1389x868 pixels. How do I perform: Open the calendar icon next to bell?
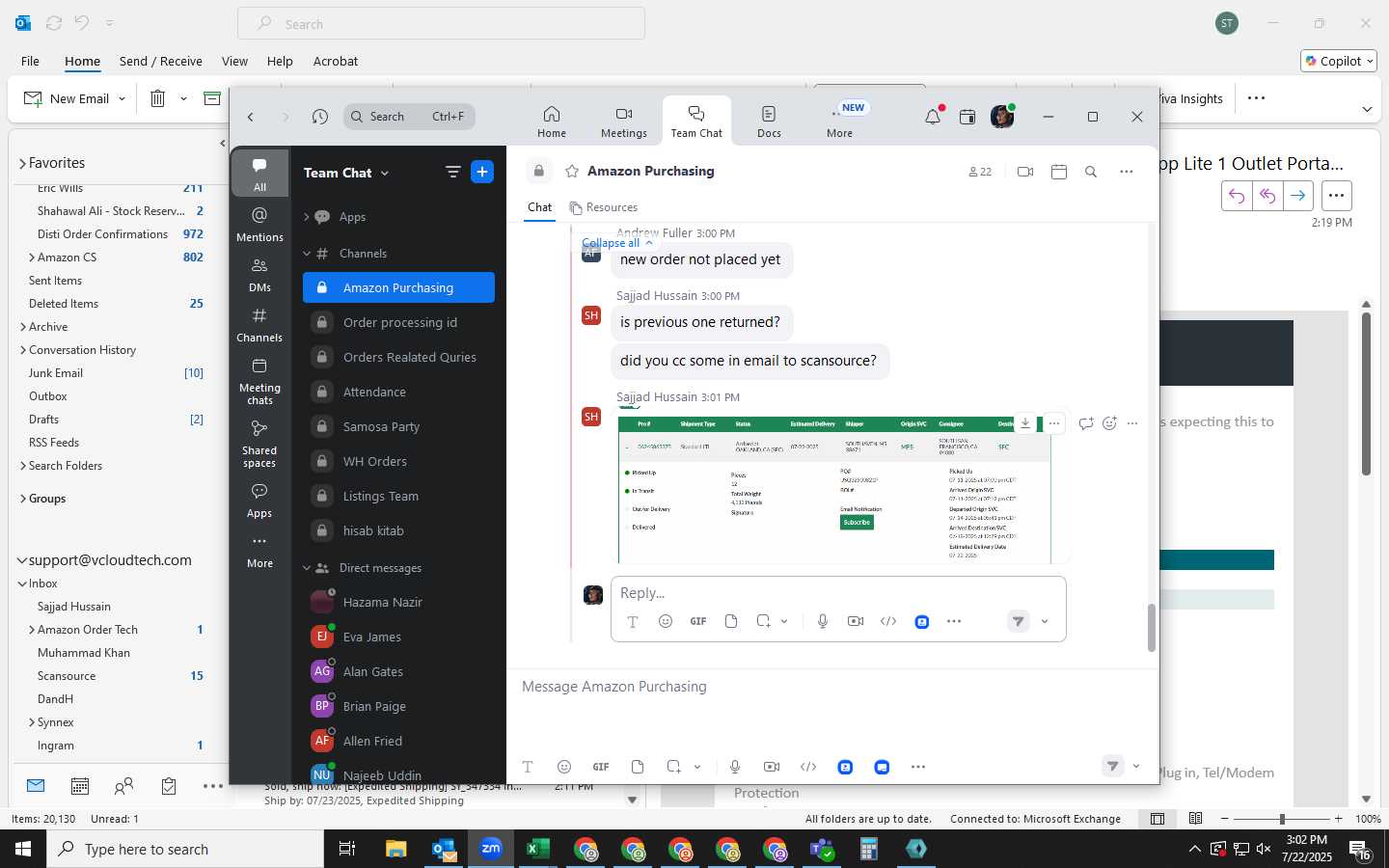pos(967,117)
